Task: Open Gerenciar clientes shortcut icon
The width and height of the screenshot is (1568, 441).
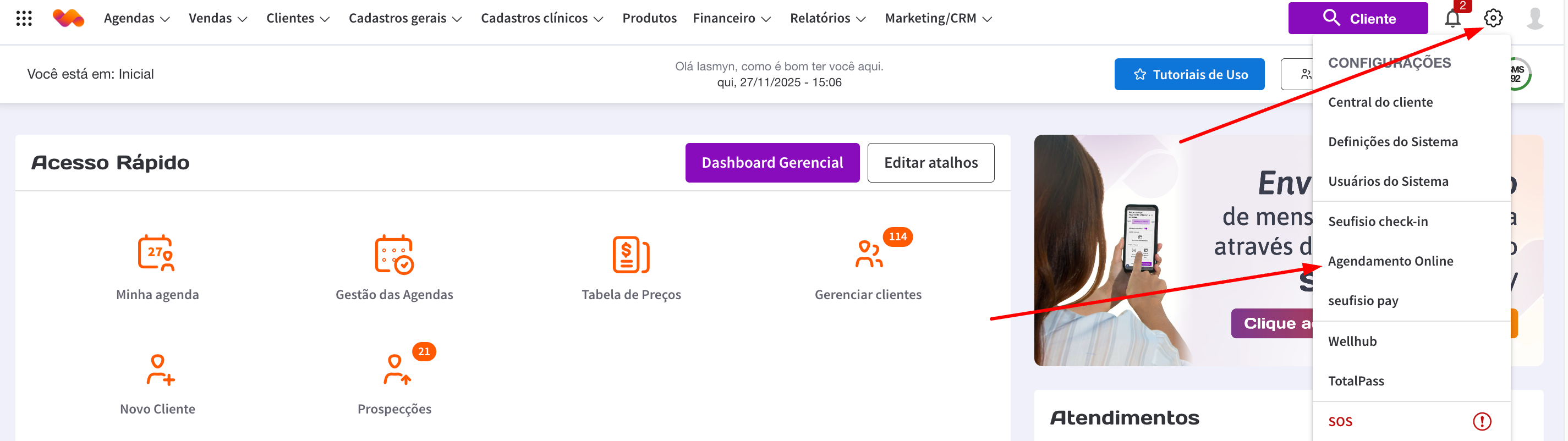Action: click(x=868, y=254)
